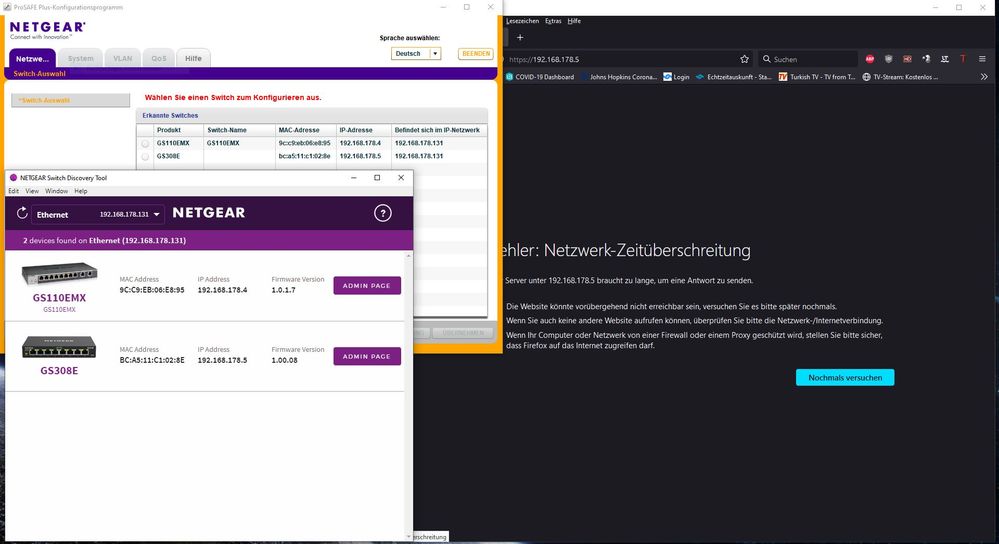This screenshot has height=544, width=999.
Task: Open the Window menu in Discovery Tool
Action: click(56, 191)
